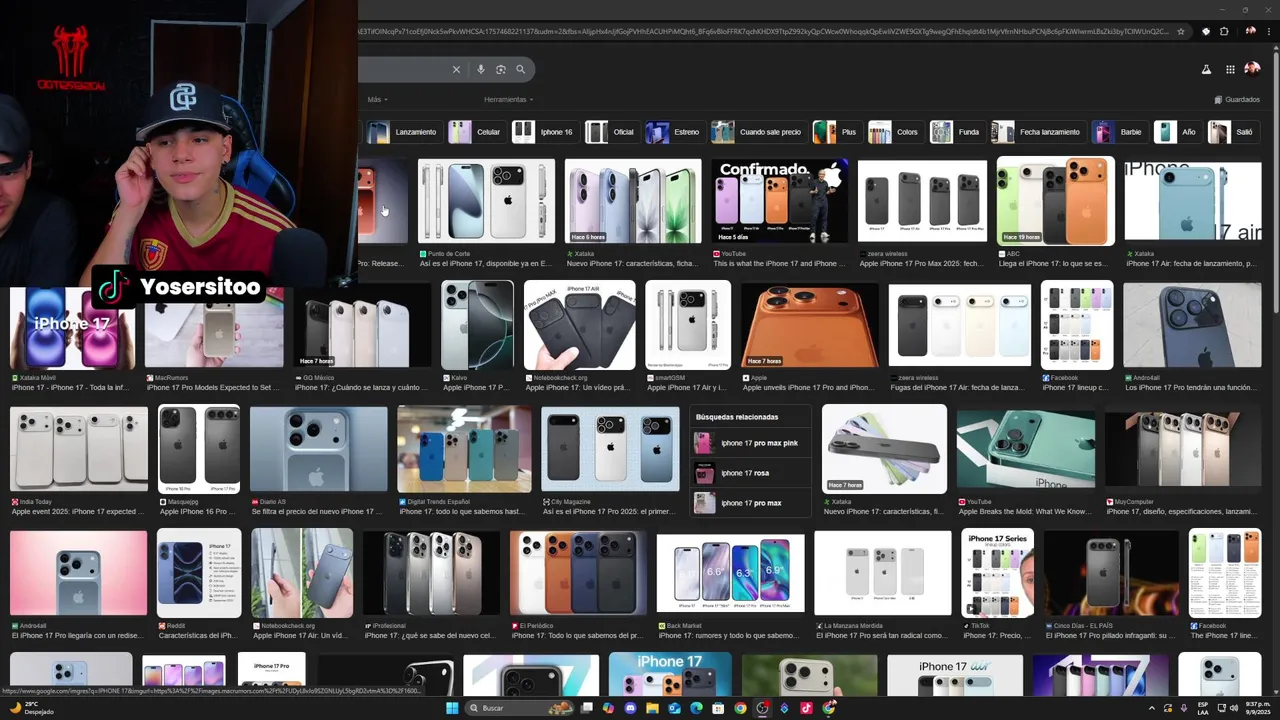Select the Salió filter chip
The image size is (1280, 720).
tap(1232, 132)
